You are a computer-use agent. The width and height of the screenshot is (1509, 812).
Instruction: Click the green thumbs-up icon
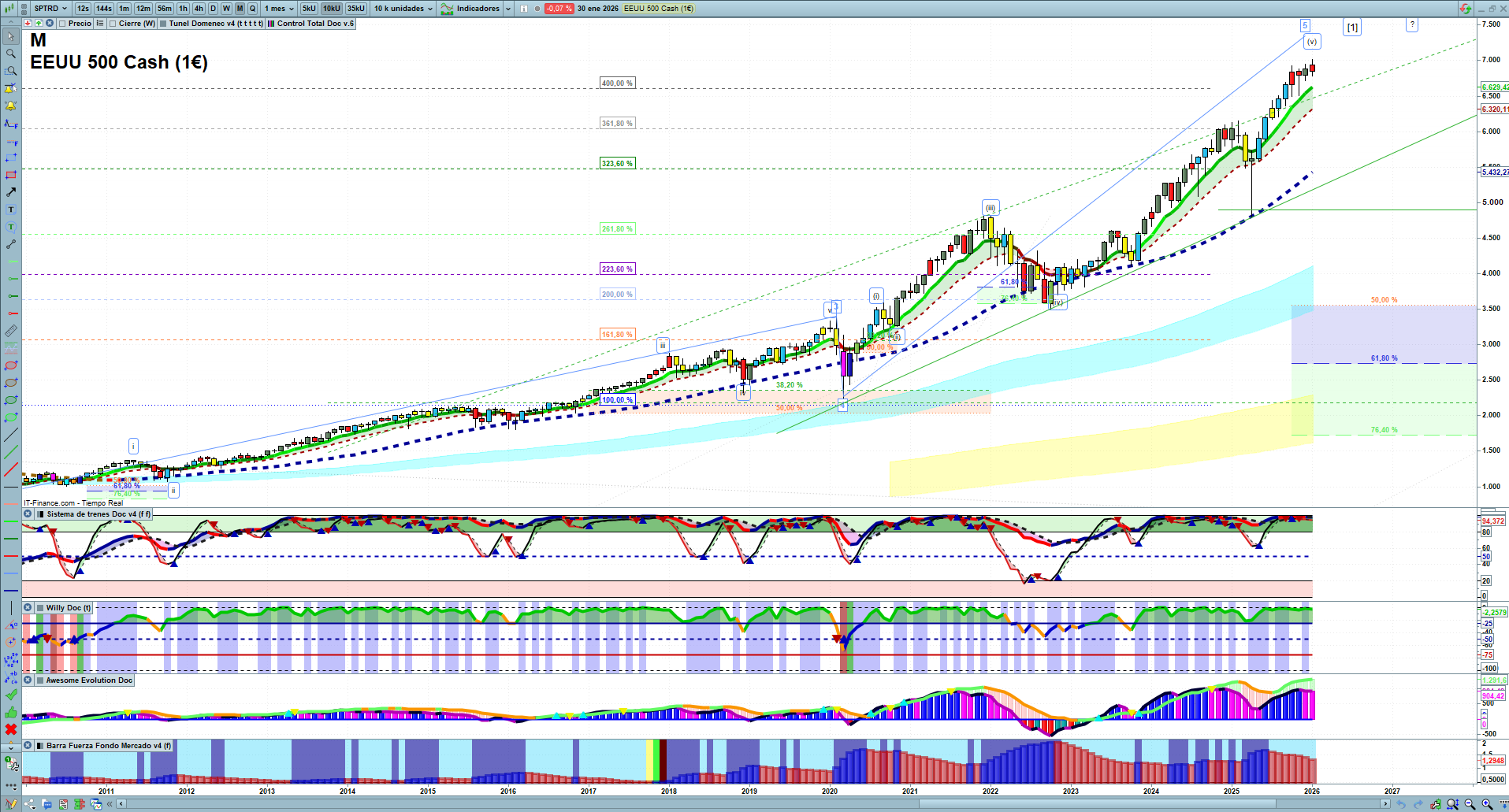click(11, 712)
